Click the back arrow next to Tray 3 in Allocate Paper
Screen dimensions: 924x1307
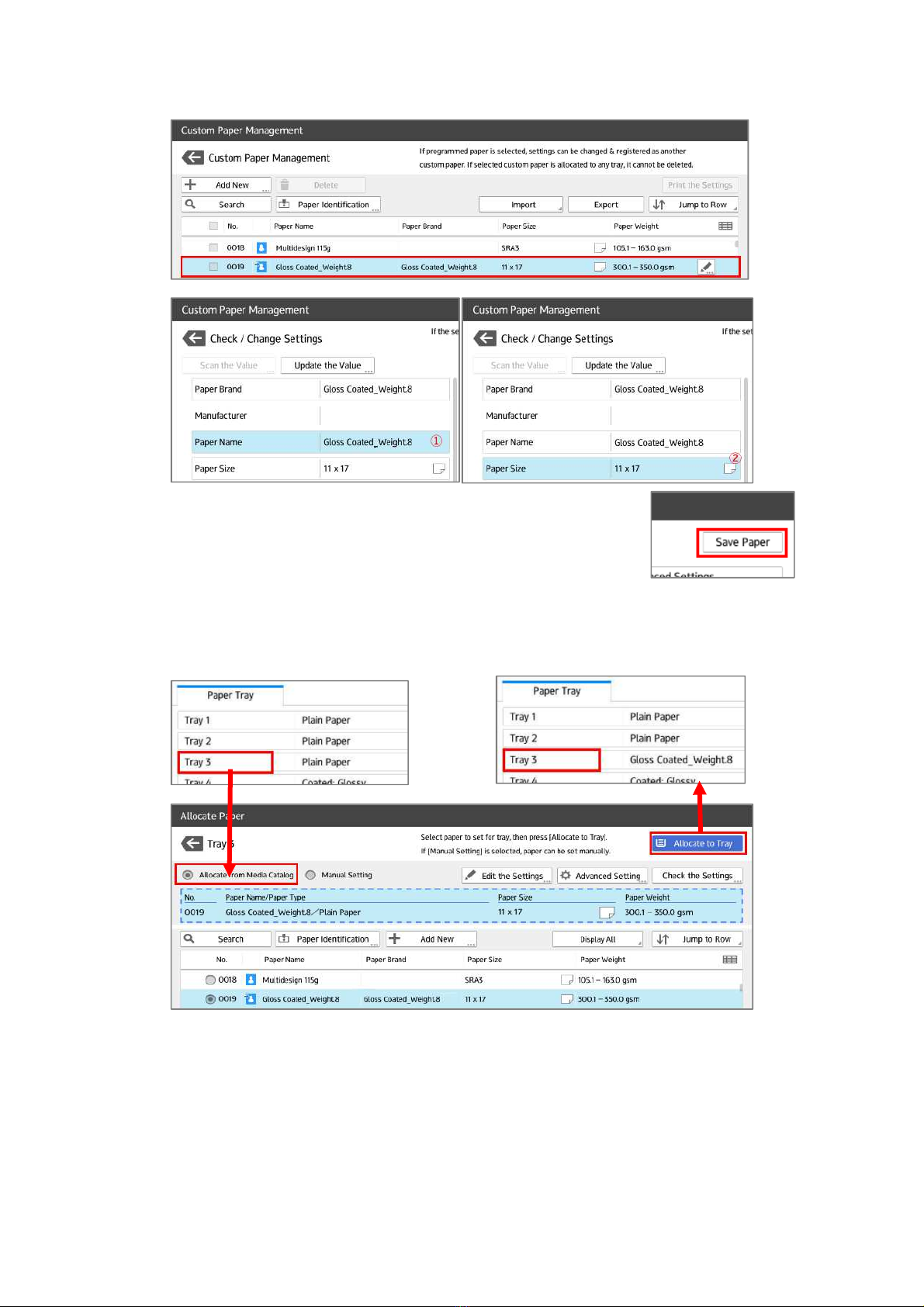pos(192,844)
